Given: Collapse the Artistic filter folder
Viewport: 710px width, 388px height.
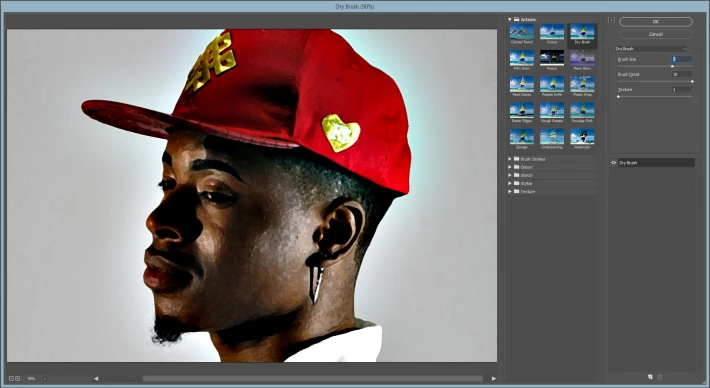Looking at the screenshot, I should (509, 19).
